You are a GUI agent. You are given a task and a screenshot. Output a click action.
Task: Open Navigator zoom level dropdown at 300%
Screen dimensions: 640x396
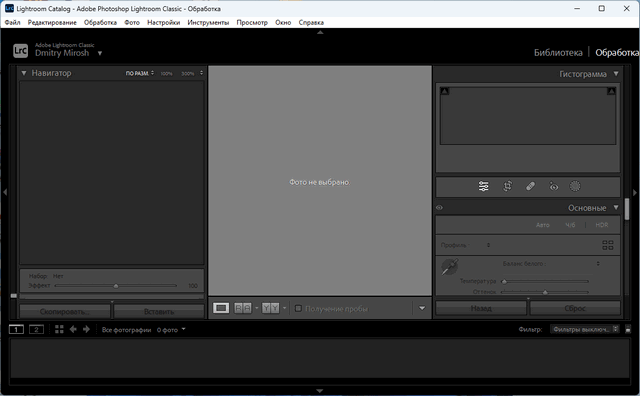[x=201, y=73]
